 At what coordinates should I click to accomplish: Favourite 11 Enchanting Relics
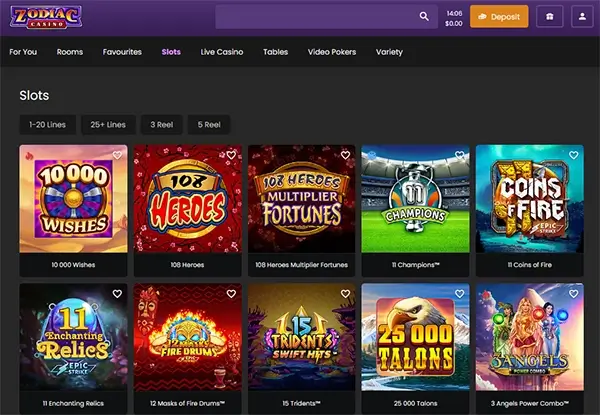click(x=117, y=293)
